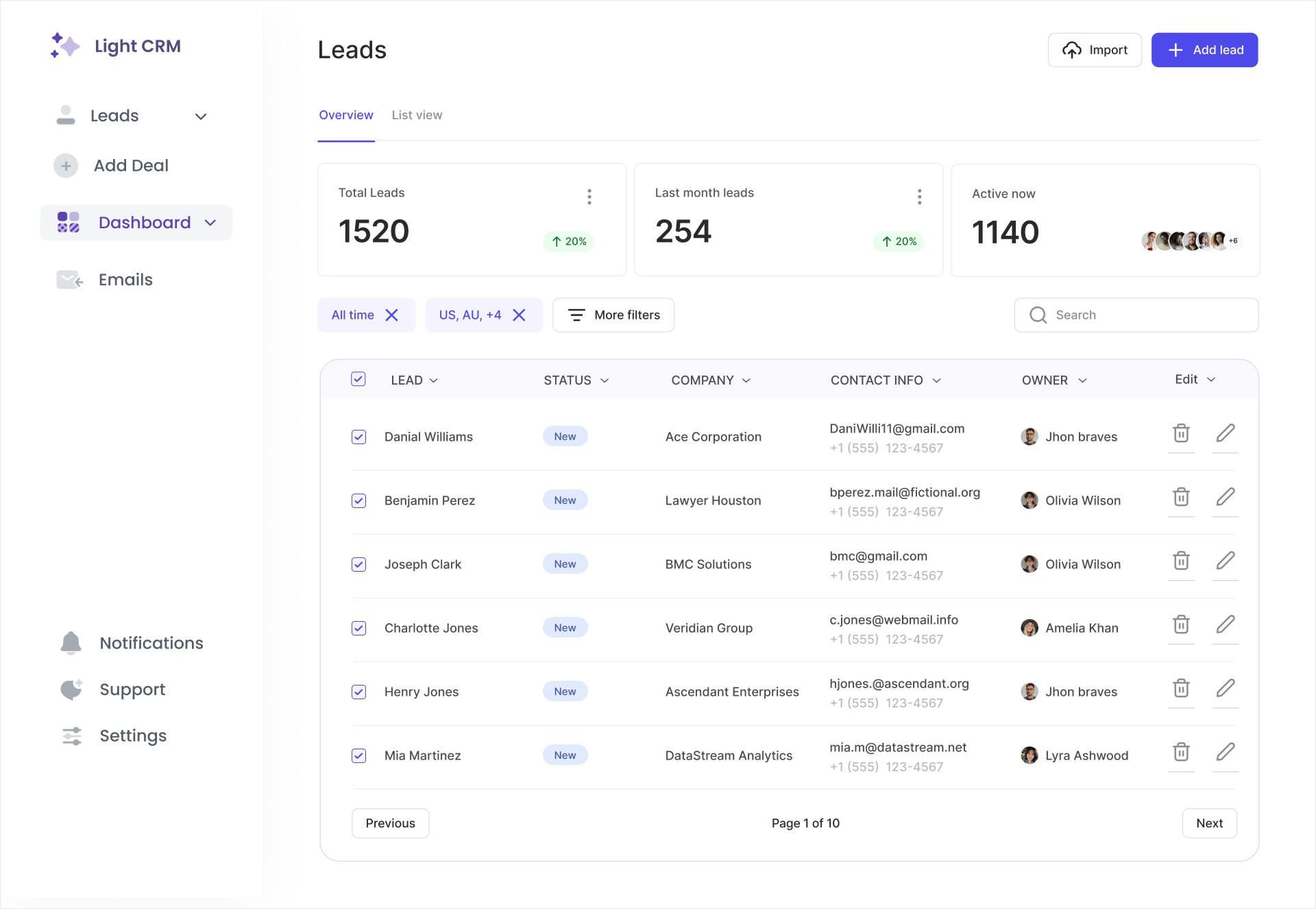The width and height of the screenshot is (1316, 909).
Task: Remove the All time filter chip
Action: 392,315
